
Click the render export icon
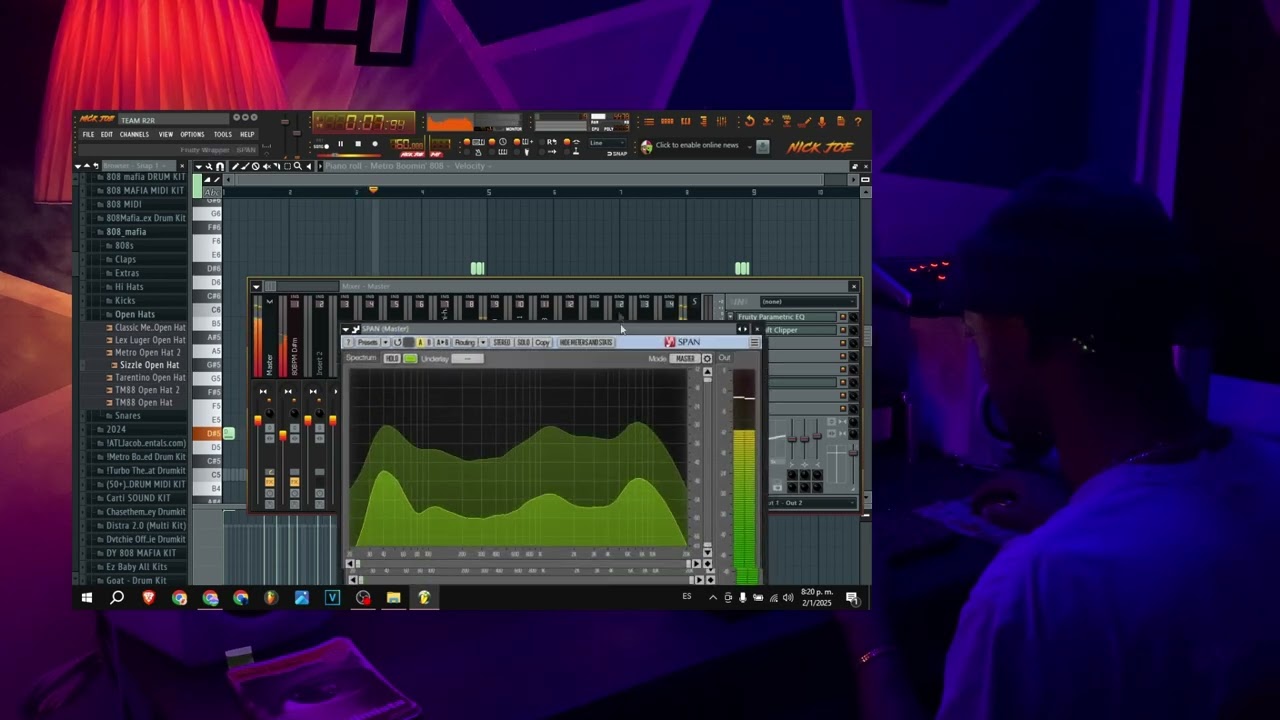coord(786,121)
